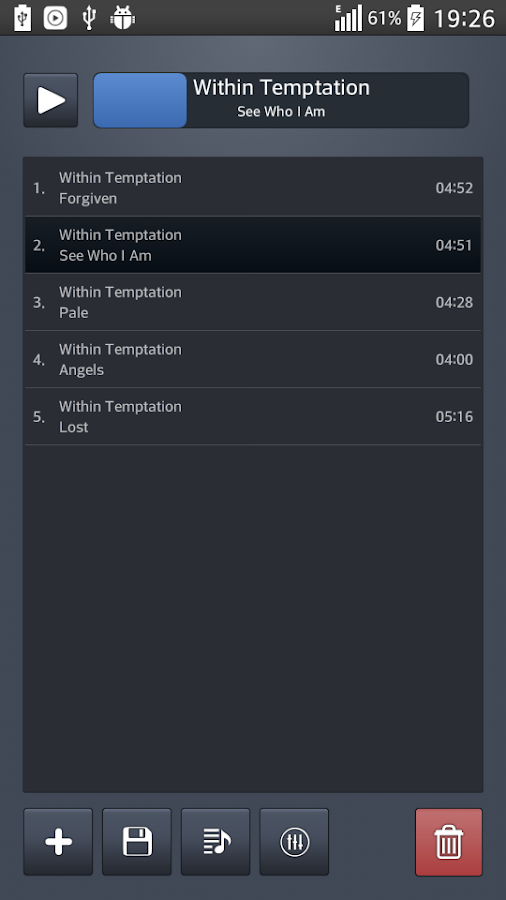Image resolution: width=506 pixels, height=900 pixels.
Task: Choose track 3 Pale
Action: (x=253, y=302)
